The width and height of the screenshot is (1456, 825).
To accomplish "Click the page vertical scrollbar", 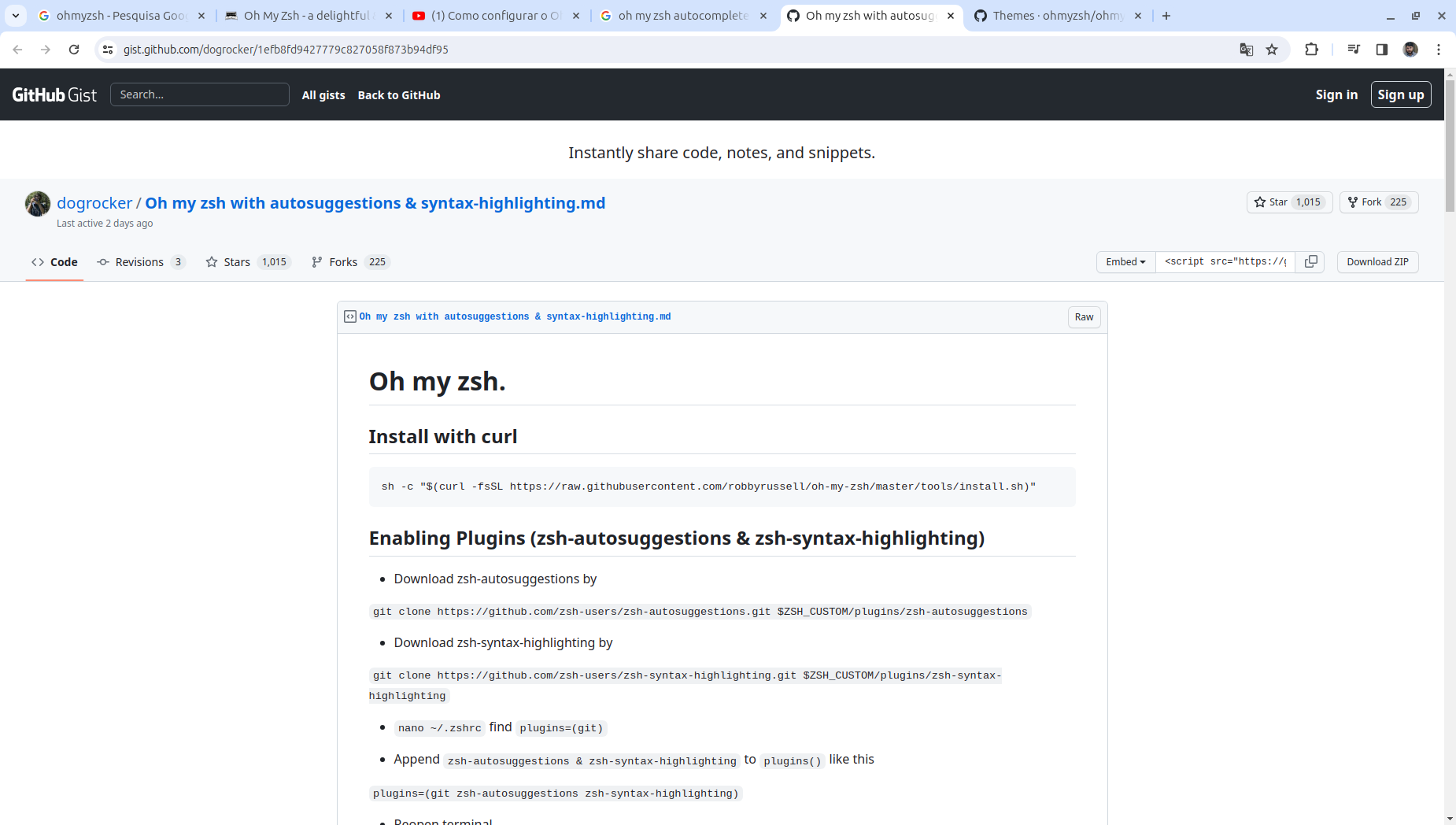I will (x=1450, y=146).
